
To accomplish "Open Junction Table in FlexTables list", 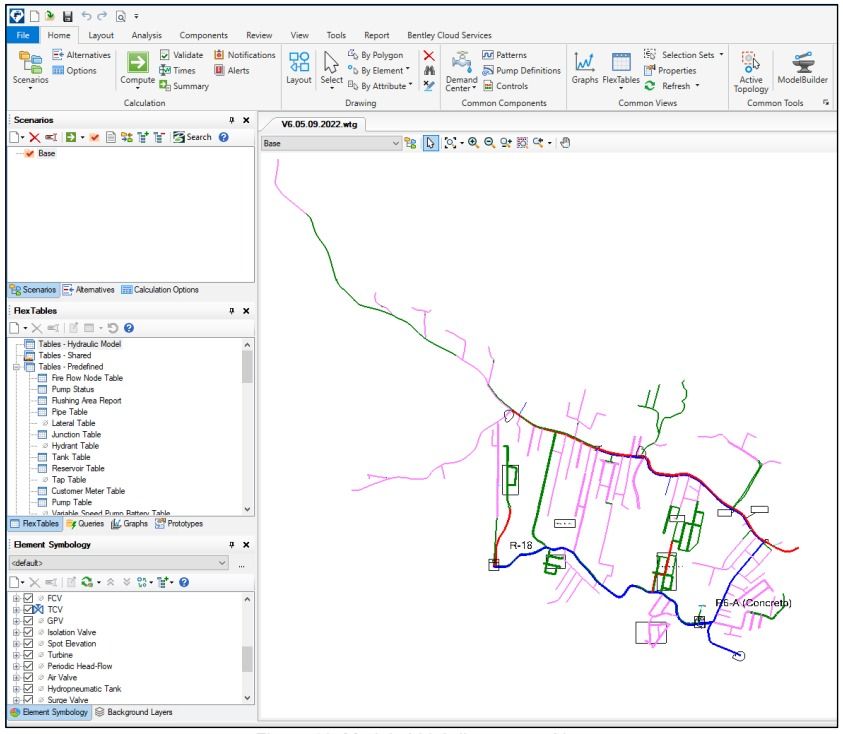I will coord(75,434).
